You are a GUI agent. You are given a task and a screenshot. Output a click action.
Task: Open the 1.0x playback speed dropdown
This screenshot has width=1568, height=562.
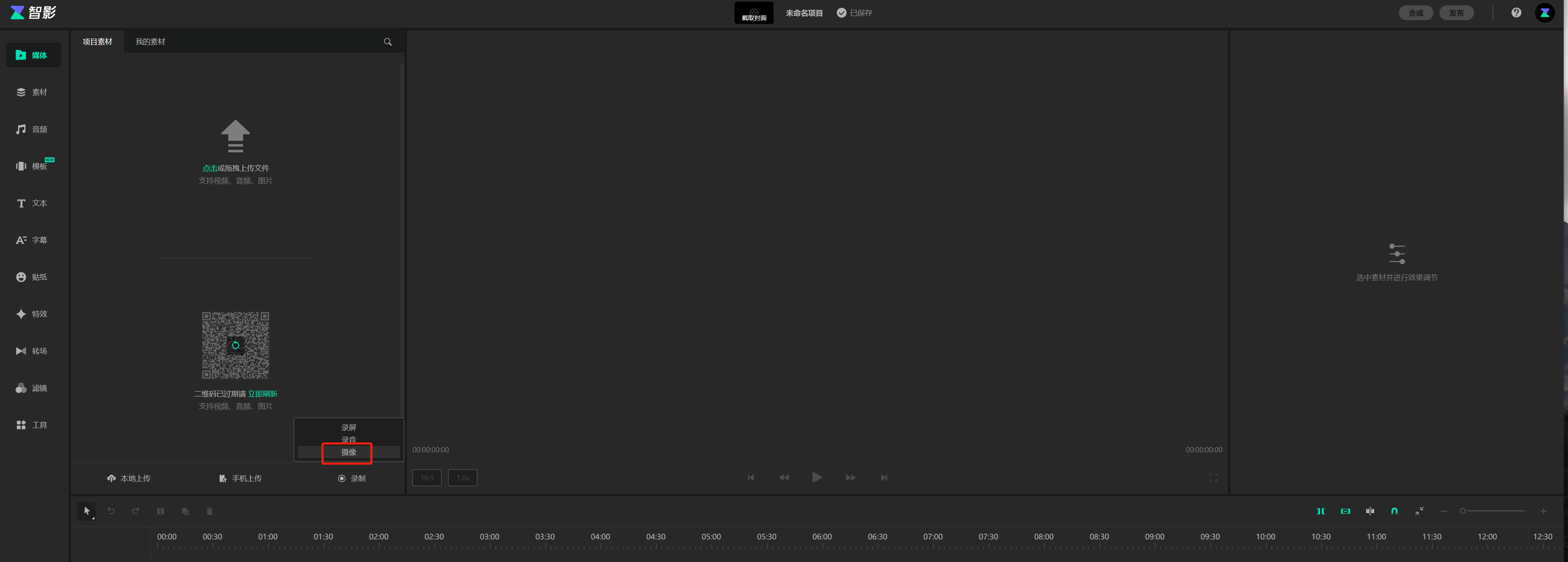pyautogui.click(x=463, y=477)
